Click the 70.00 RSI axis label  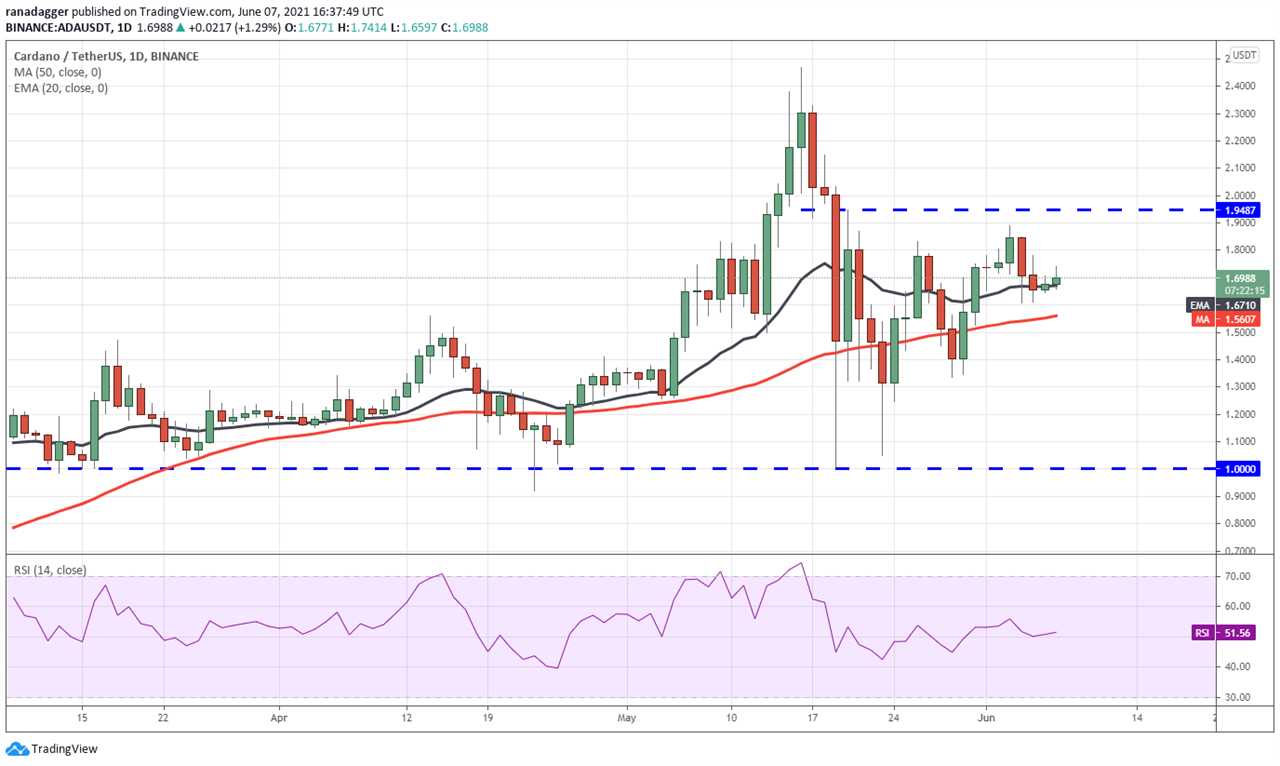click(x=1239, y=576)
